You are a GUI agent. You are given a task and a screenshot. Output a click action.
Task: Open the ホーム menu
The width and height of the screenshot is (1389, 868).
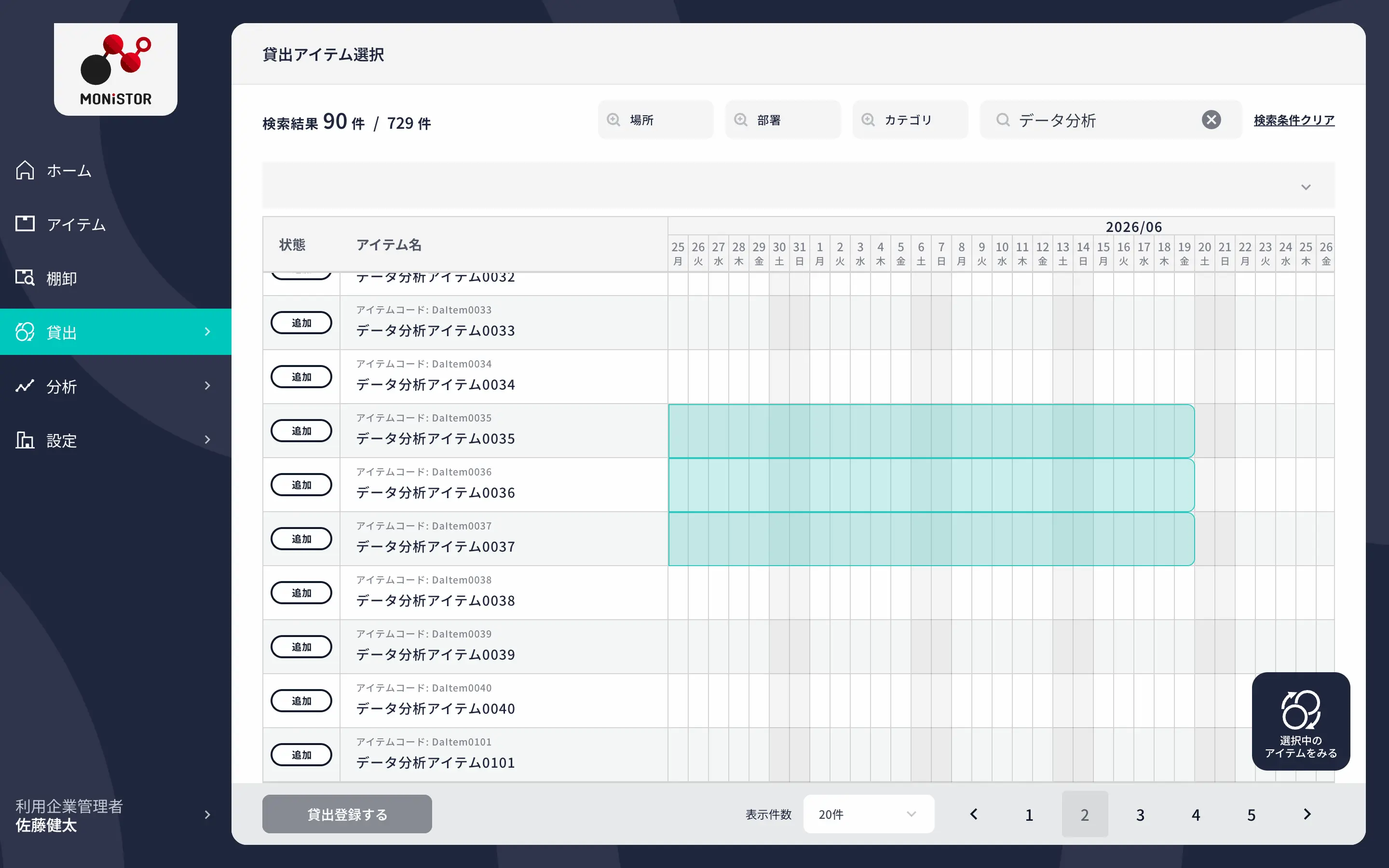pos(115,171)
